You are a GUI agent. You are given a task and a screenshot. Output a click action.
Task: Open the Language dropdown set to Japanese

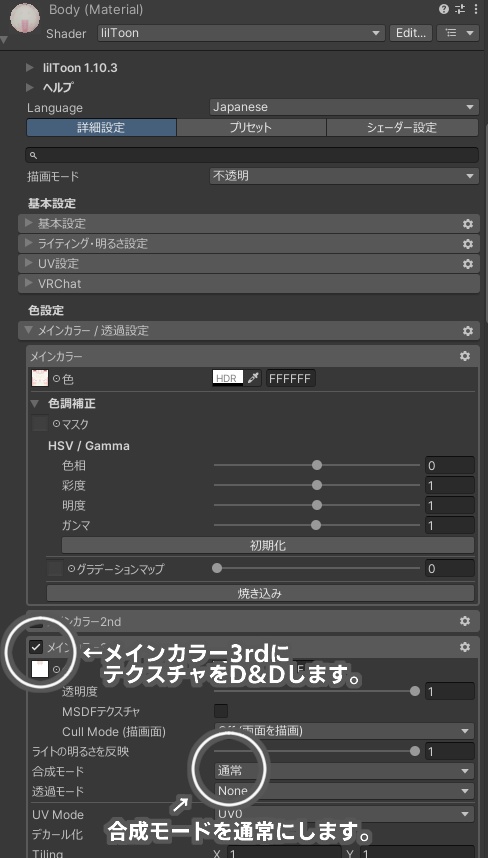point(344,107)
